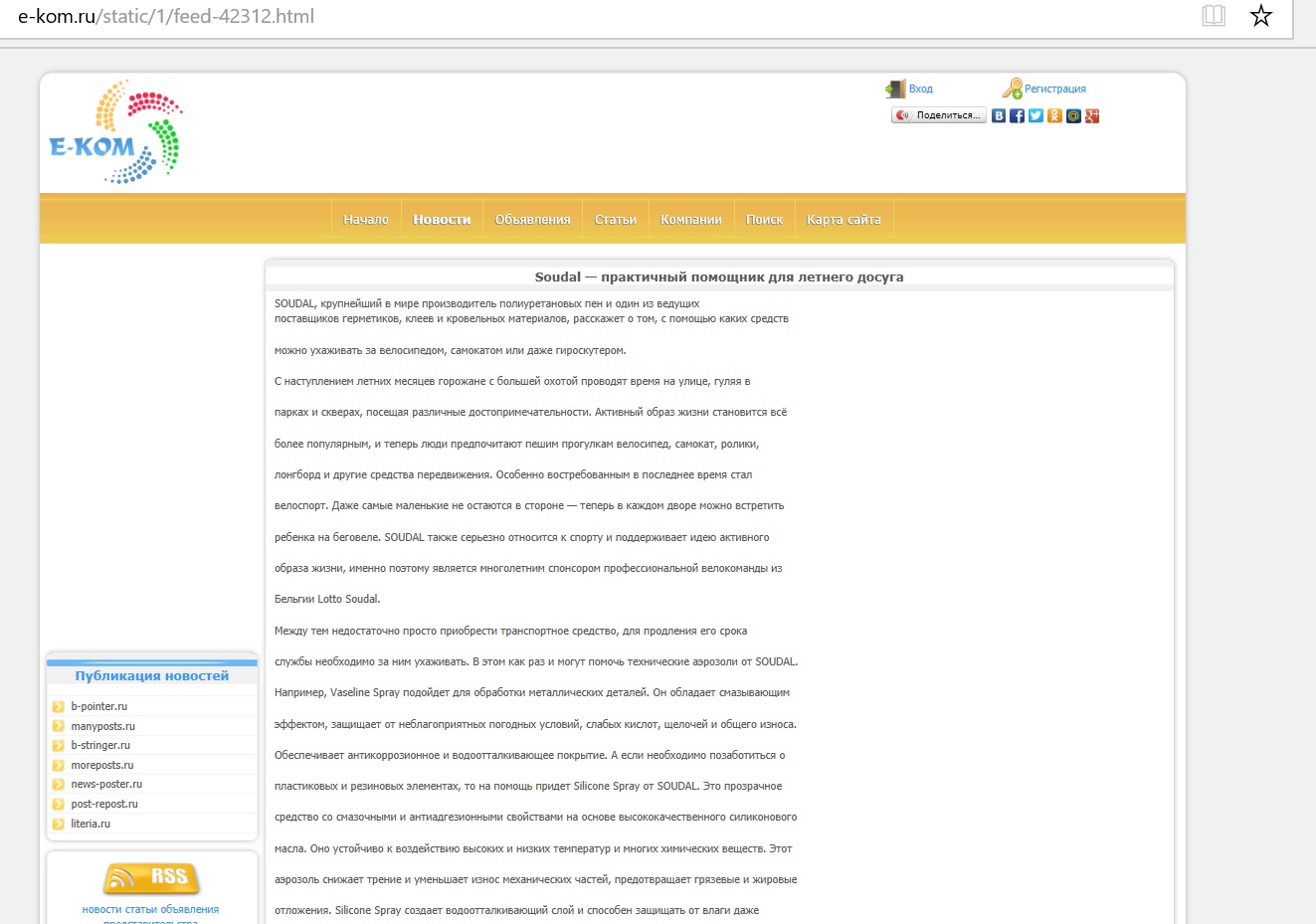
Task: Open b-stringer.ru link
Action: click(x=100, y=746)
